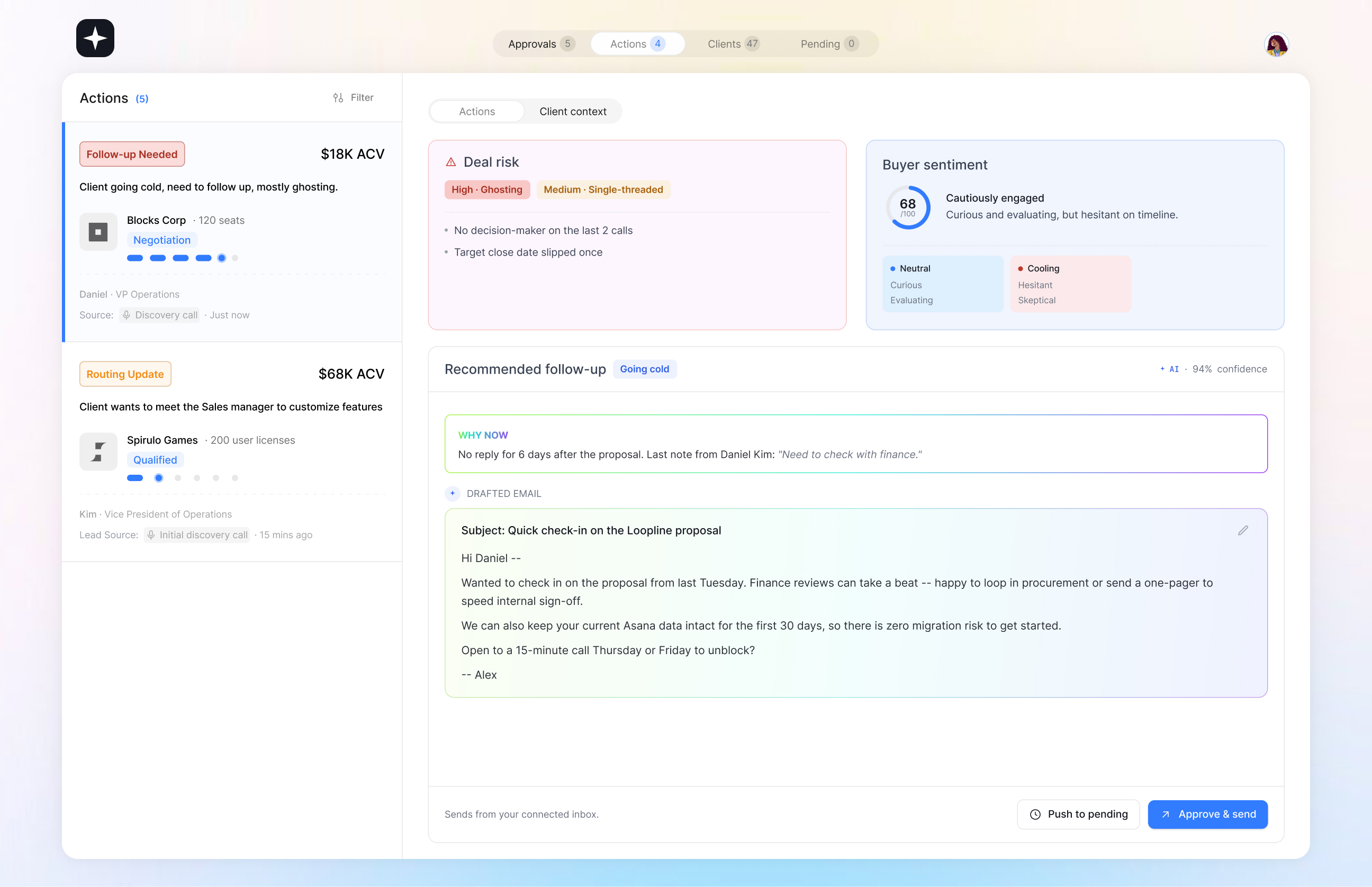Click Push to pending button

(x=1078, y=814)
